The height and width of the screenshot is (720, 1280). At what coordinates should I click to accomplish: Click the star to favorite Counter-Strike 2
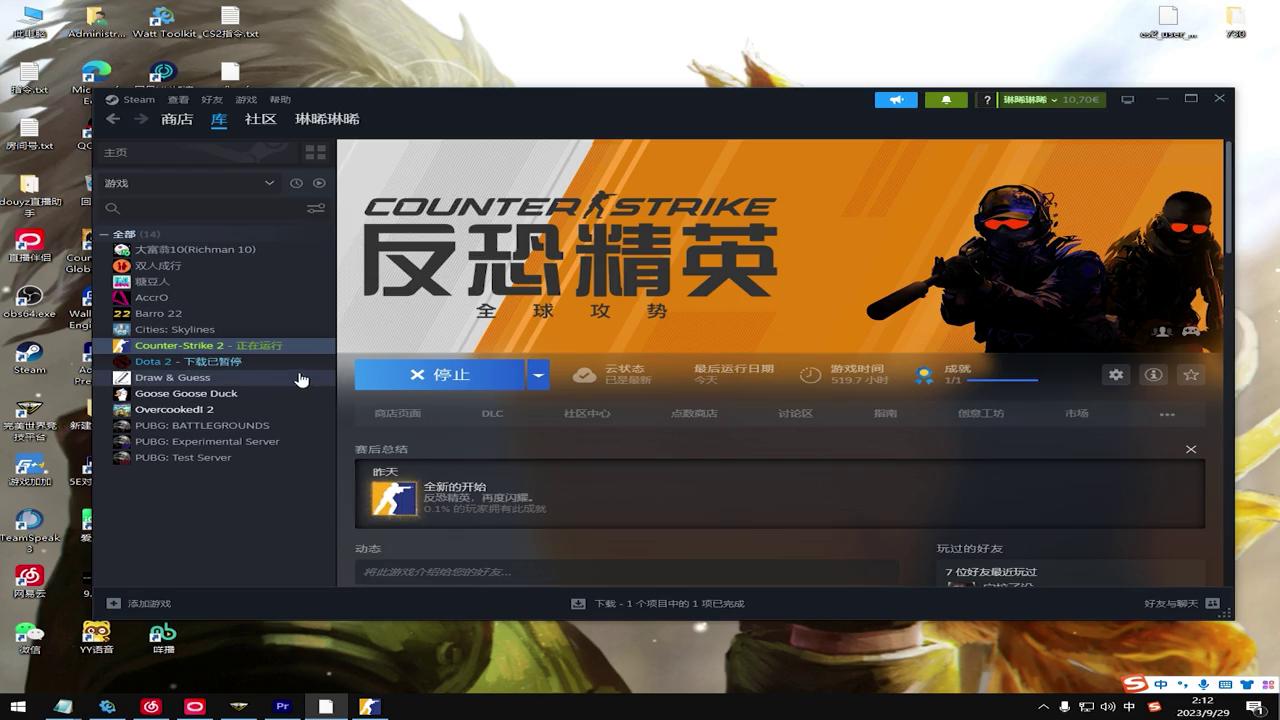1190,374
